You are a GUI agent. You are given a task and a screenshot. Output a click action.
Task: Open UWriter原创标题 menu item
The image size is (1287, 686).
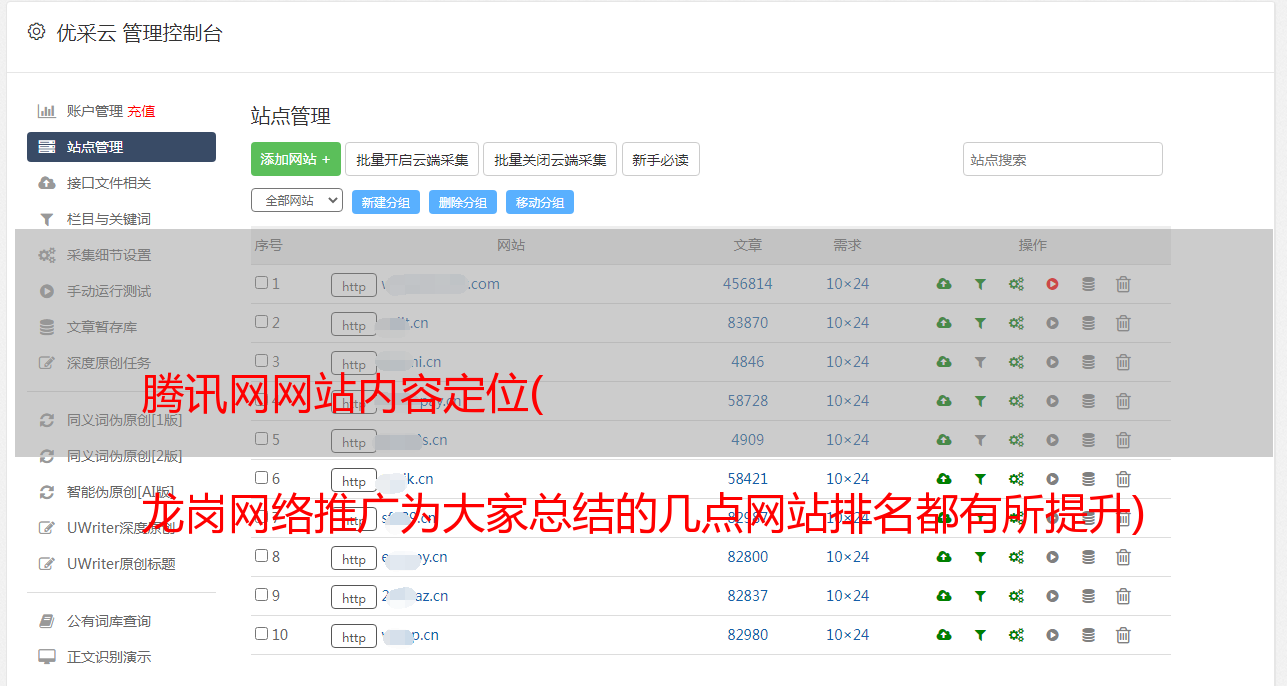coord(121,564)
